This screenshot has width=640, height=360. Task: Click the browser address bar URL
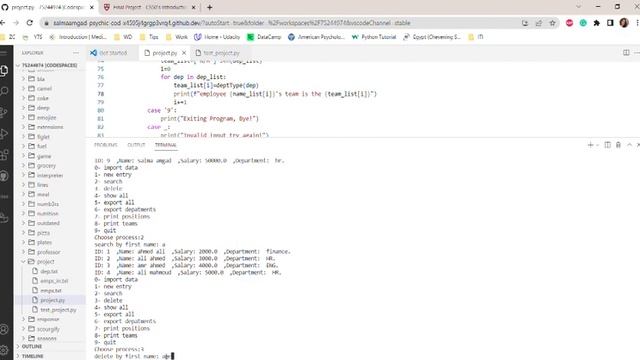[232, 23]
